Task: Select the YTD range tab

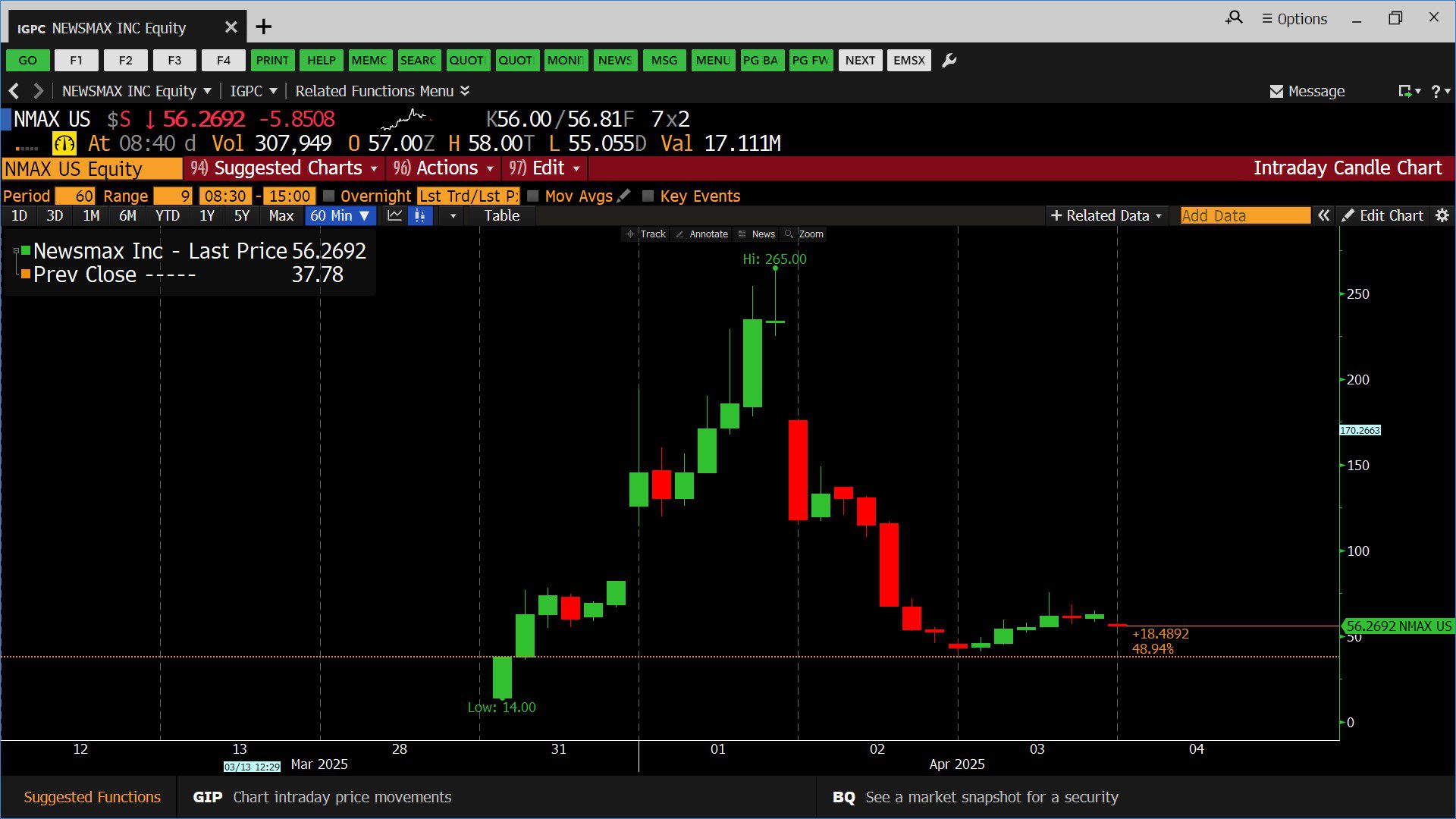Action: tap(167, 215)
